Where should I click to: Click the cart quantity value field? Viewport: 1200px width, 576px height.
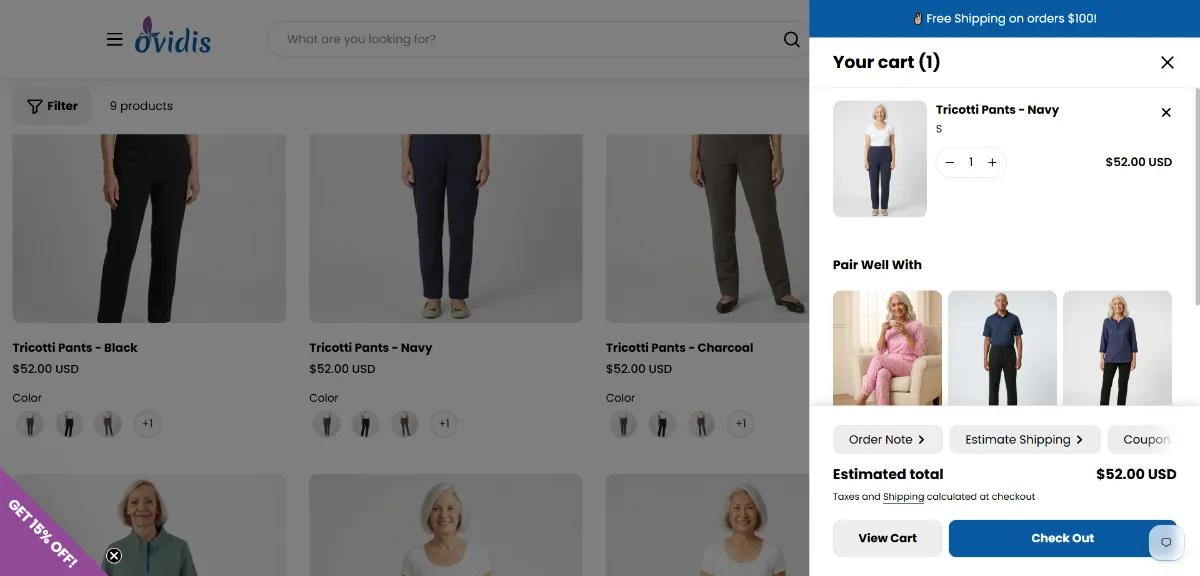pyautogui.click(x=971, y=162)
